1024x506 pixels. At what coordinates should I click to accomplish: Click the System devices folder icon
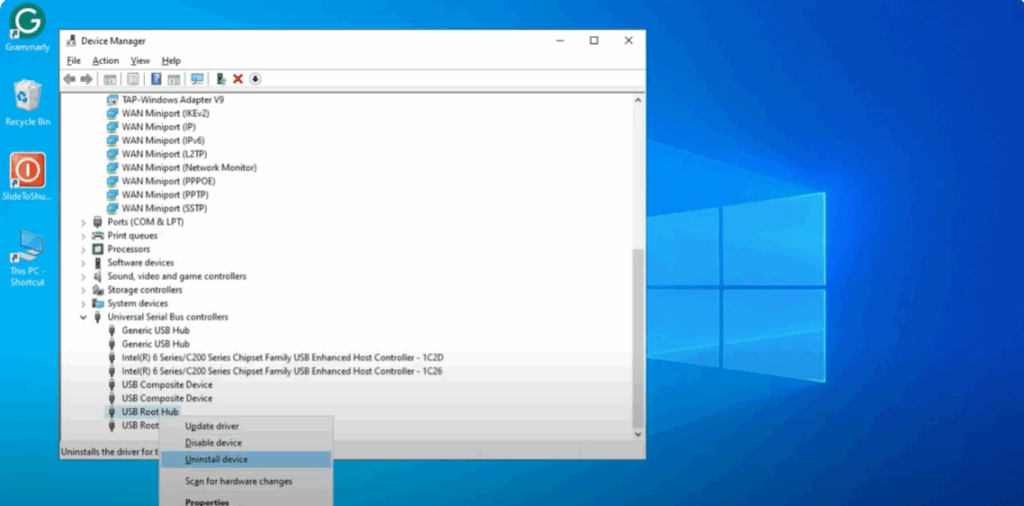pos(98,304)
